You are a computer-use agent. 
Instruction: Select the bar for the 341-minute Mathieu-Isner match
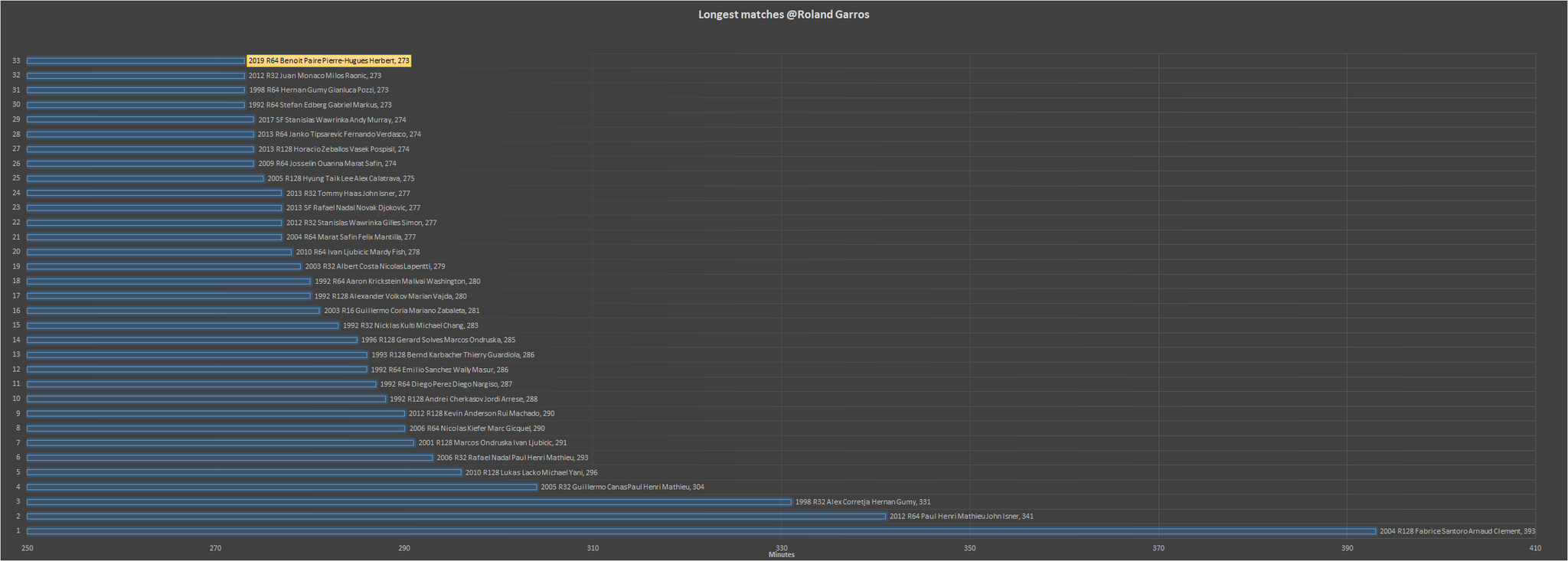click(x=456, y=517)
